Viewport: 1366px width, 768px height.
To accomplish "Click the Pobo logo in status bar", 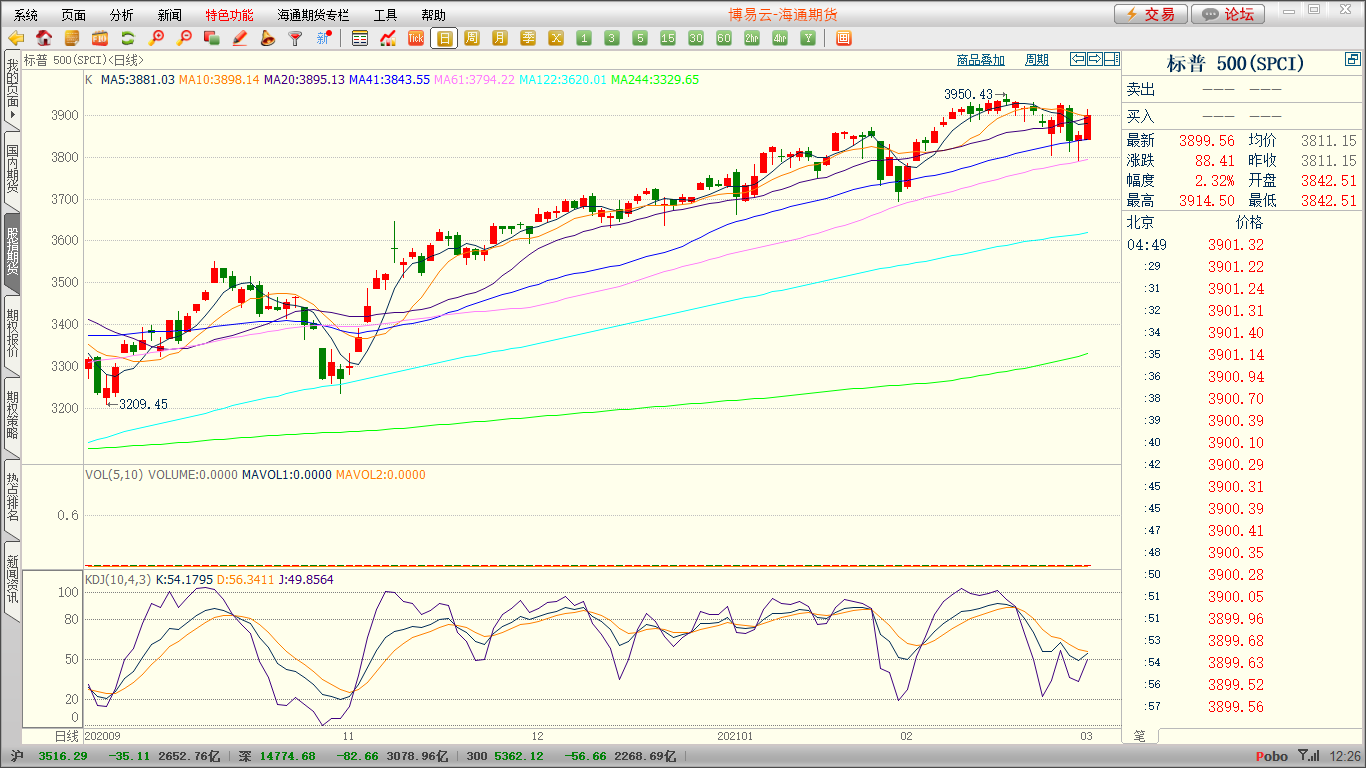I will pos(1271,756).
